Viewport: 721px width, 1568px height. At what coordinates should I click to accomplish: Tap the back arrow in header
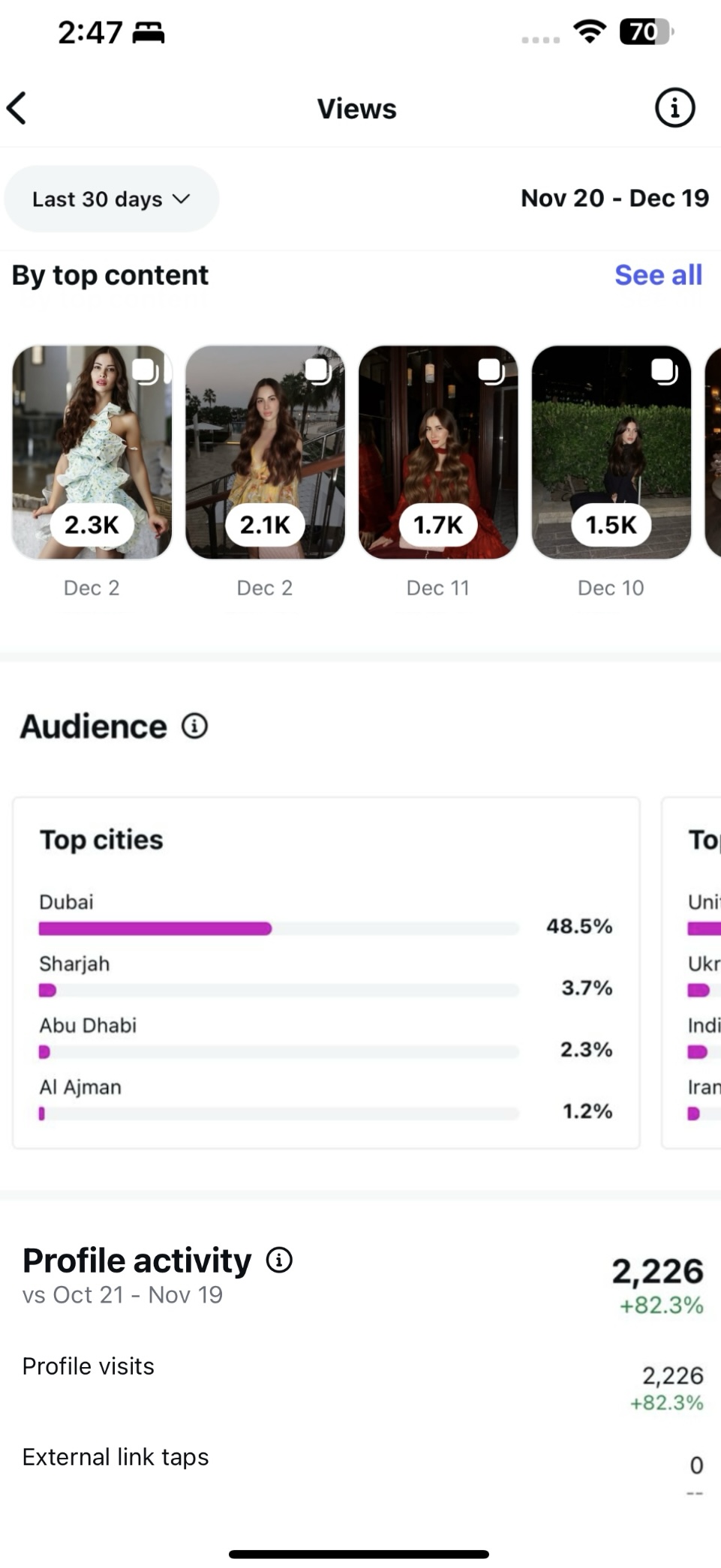[18, 108]
